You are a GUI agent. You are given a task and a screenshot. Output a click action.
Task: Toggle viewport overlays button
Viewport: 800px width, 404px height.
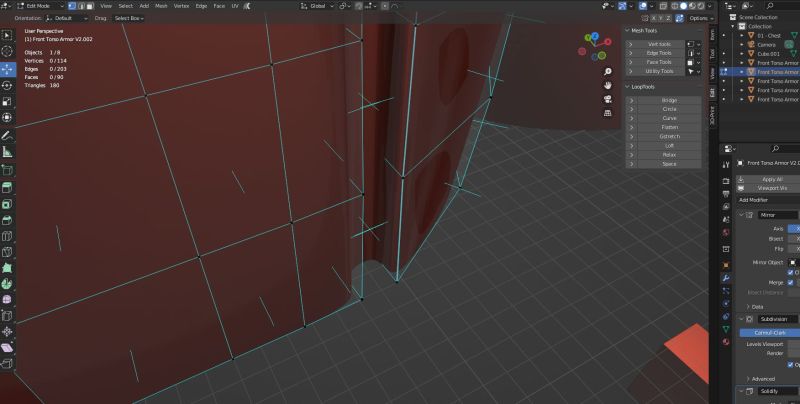(x=643, y=6)
